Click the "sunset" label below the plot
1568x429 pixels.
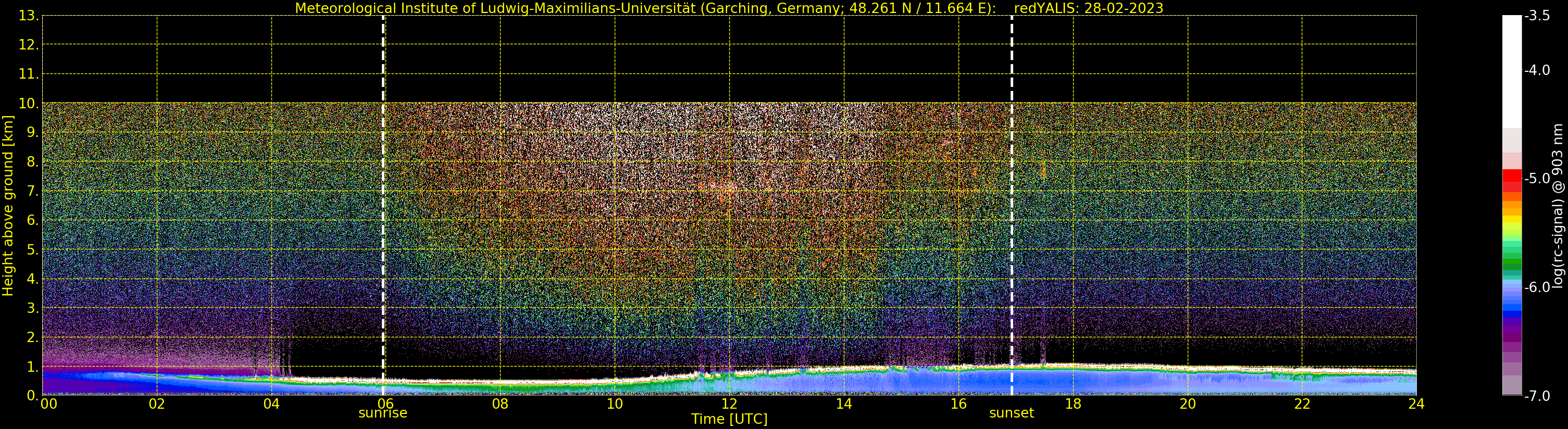tap(1011, 413)
